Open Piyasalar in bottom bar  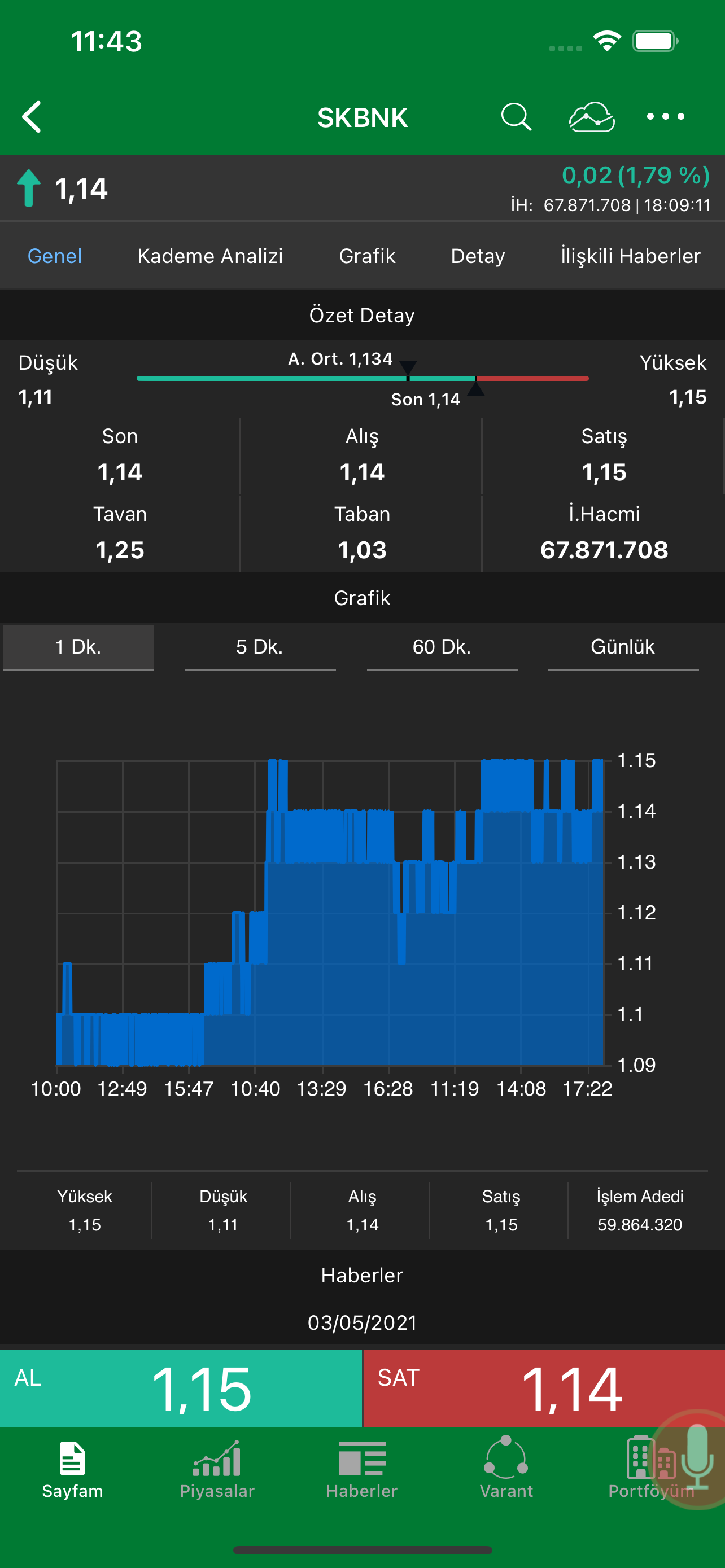coord(217,1470)
